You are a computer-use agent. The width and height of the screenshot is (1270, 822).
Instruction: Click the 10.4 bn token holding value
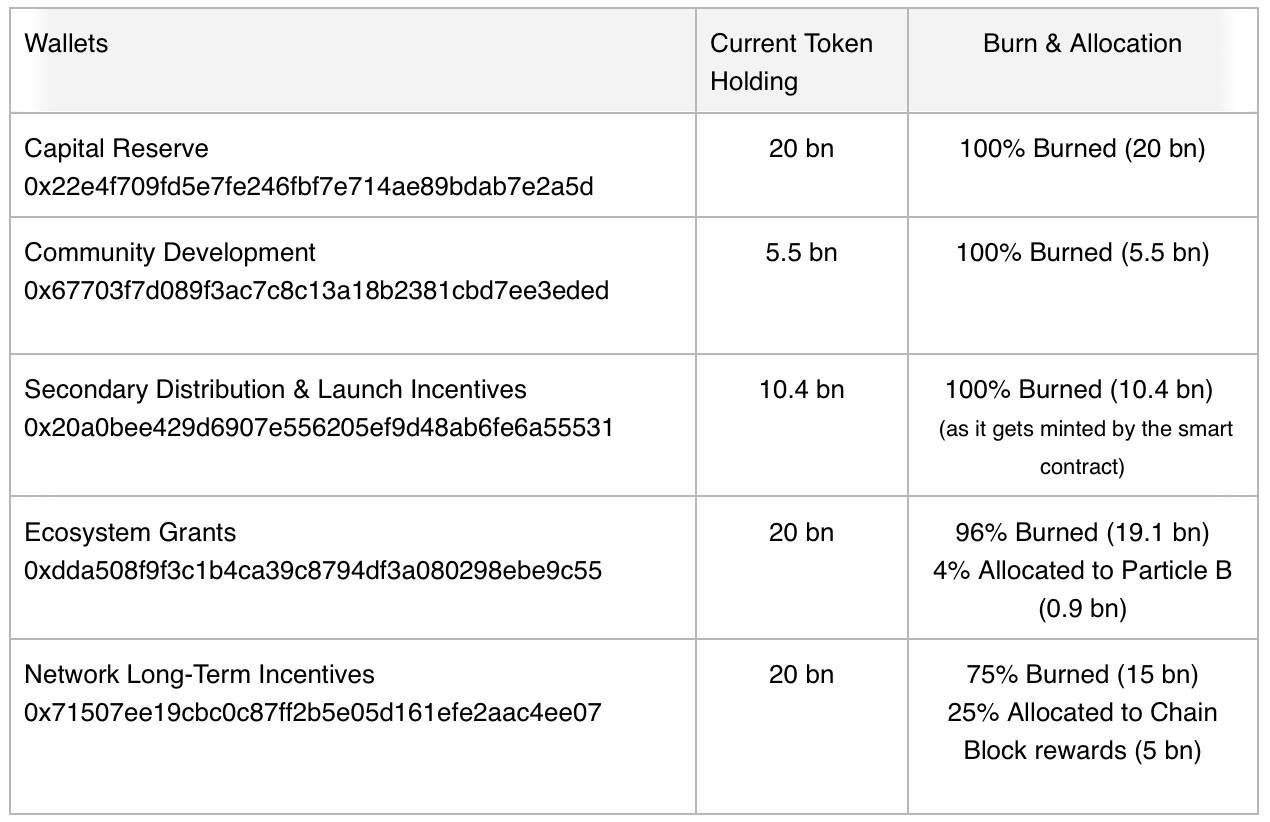coord(801,389)
